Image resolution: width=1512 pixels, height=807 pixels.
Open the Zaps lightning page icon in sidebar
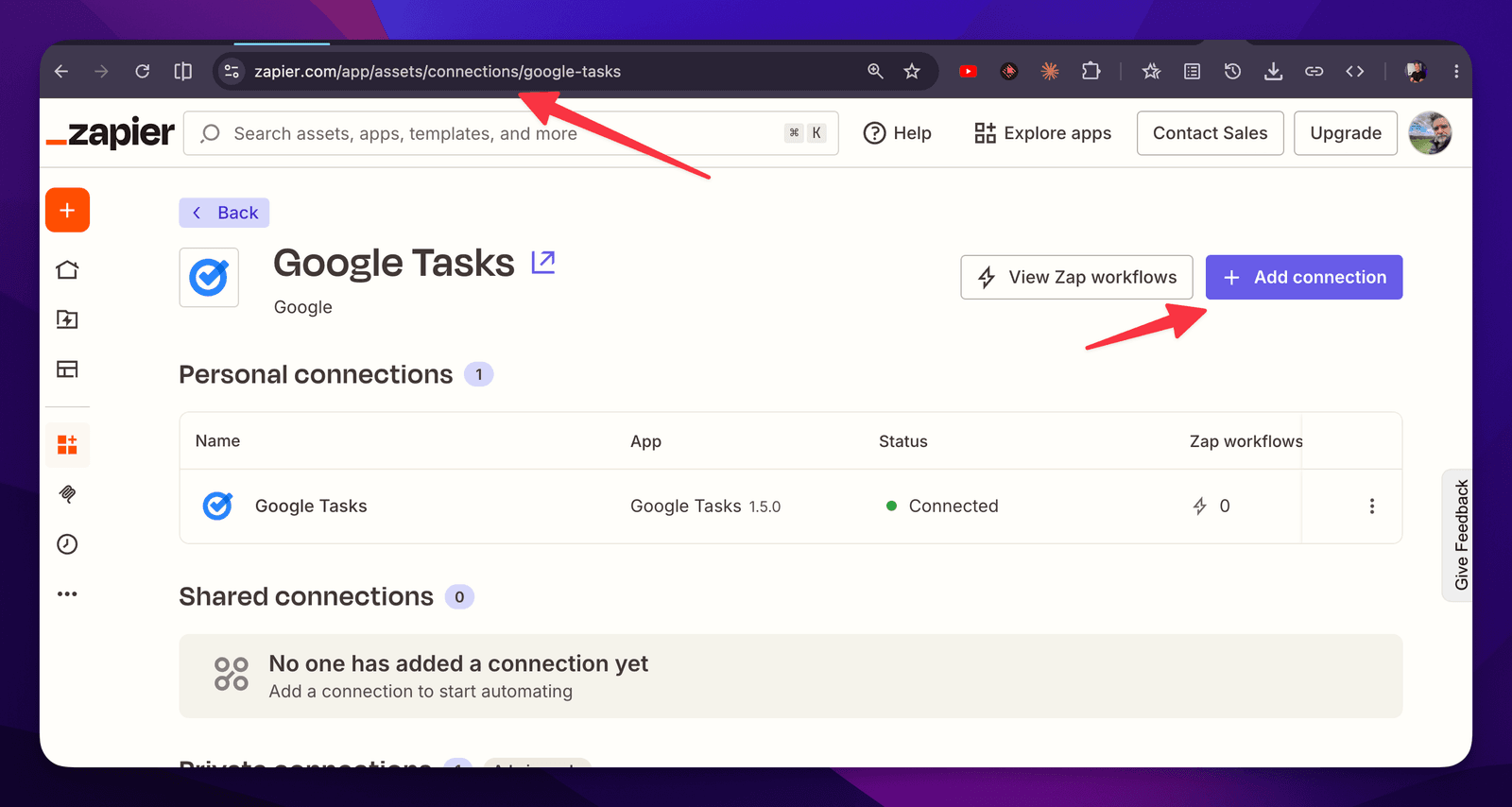coord(67,319)
